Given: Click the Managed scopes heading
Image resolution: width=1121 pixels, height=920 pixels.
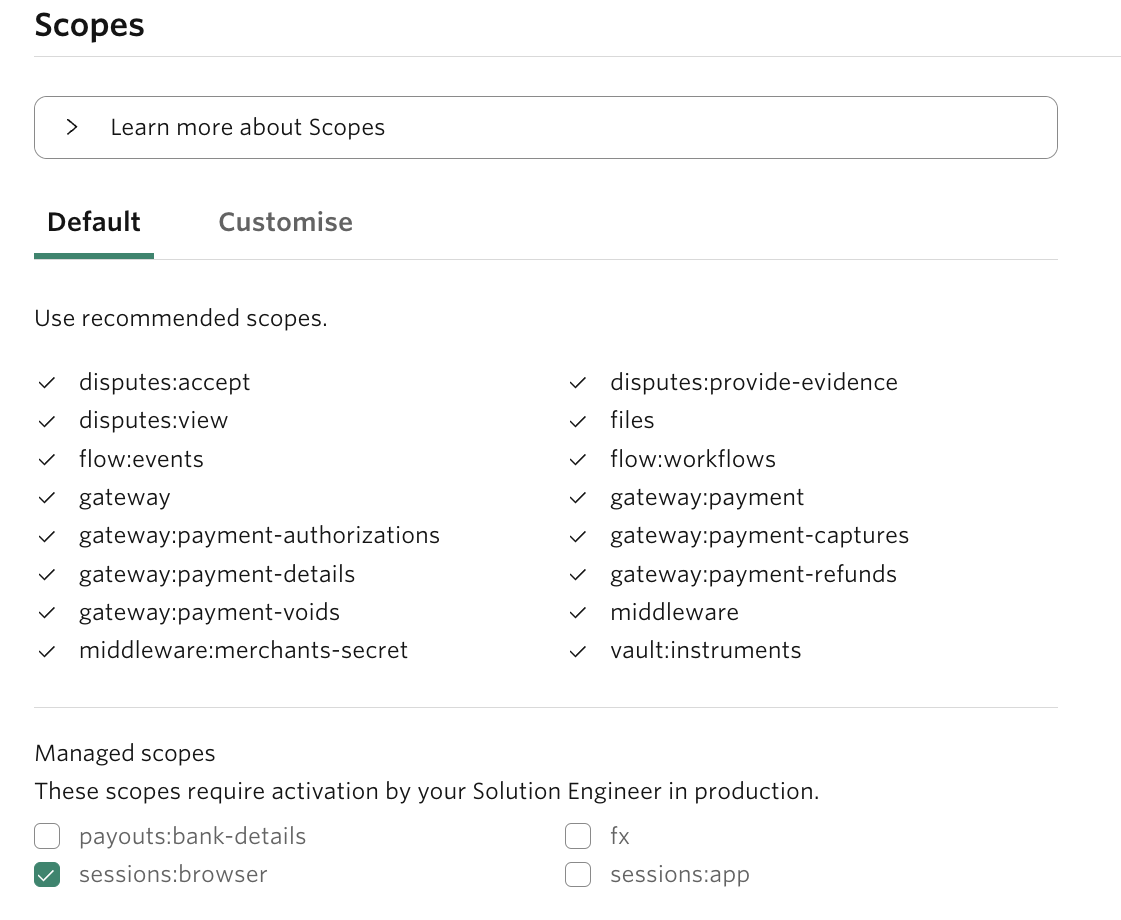Looking at the screenshot, I should click(x=125, y=753).
